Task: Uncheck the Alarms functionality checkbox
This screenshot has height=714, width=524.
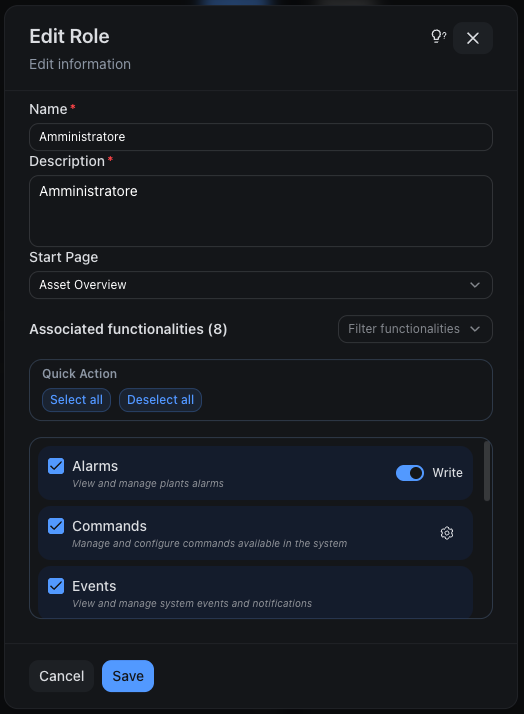Action: click(x=56, y=466)
